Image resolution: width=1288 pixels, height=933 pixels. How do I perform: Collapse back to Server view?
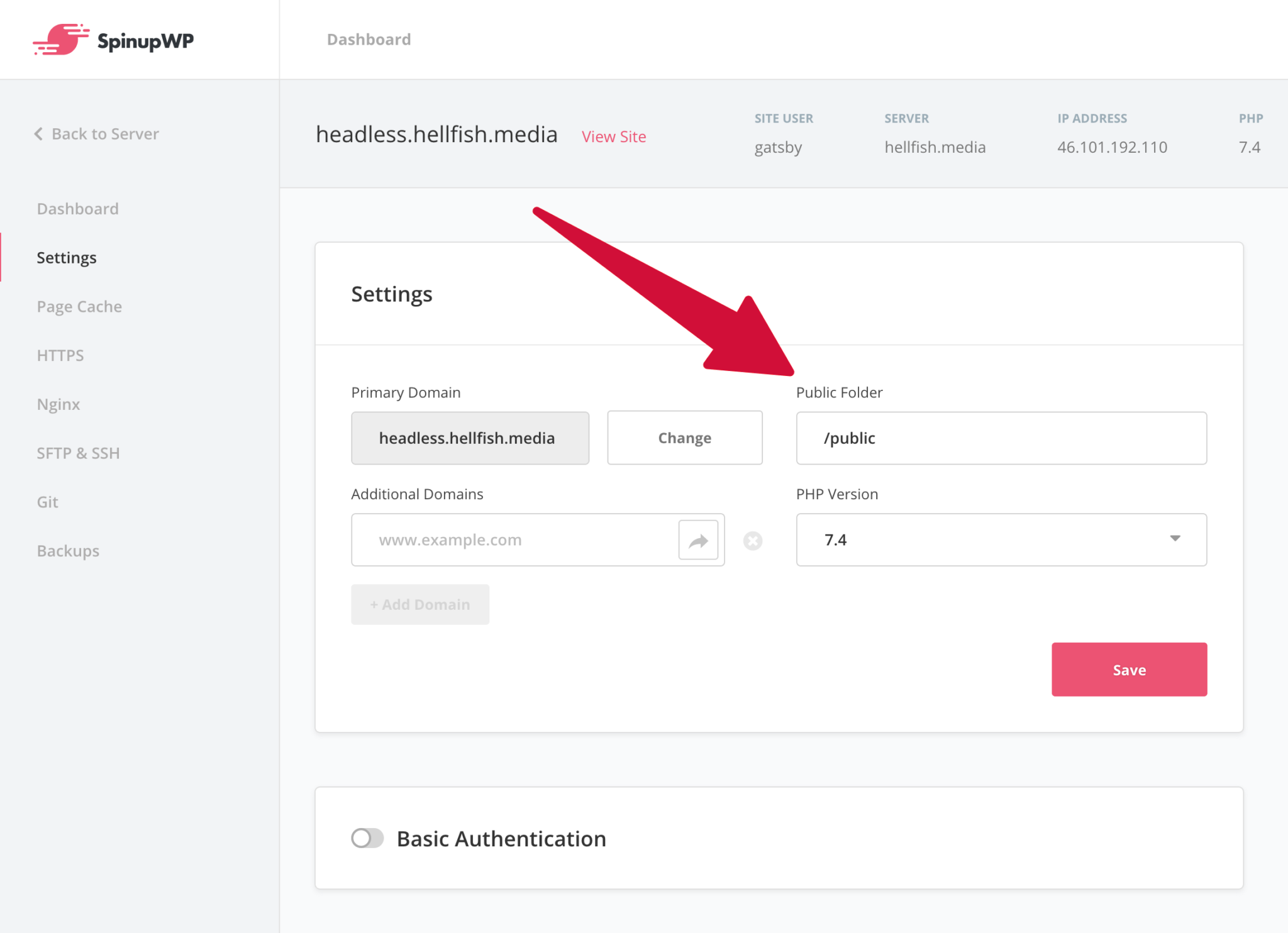point(104,133)
